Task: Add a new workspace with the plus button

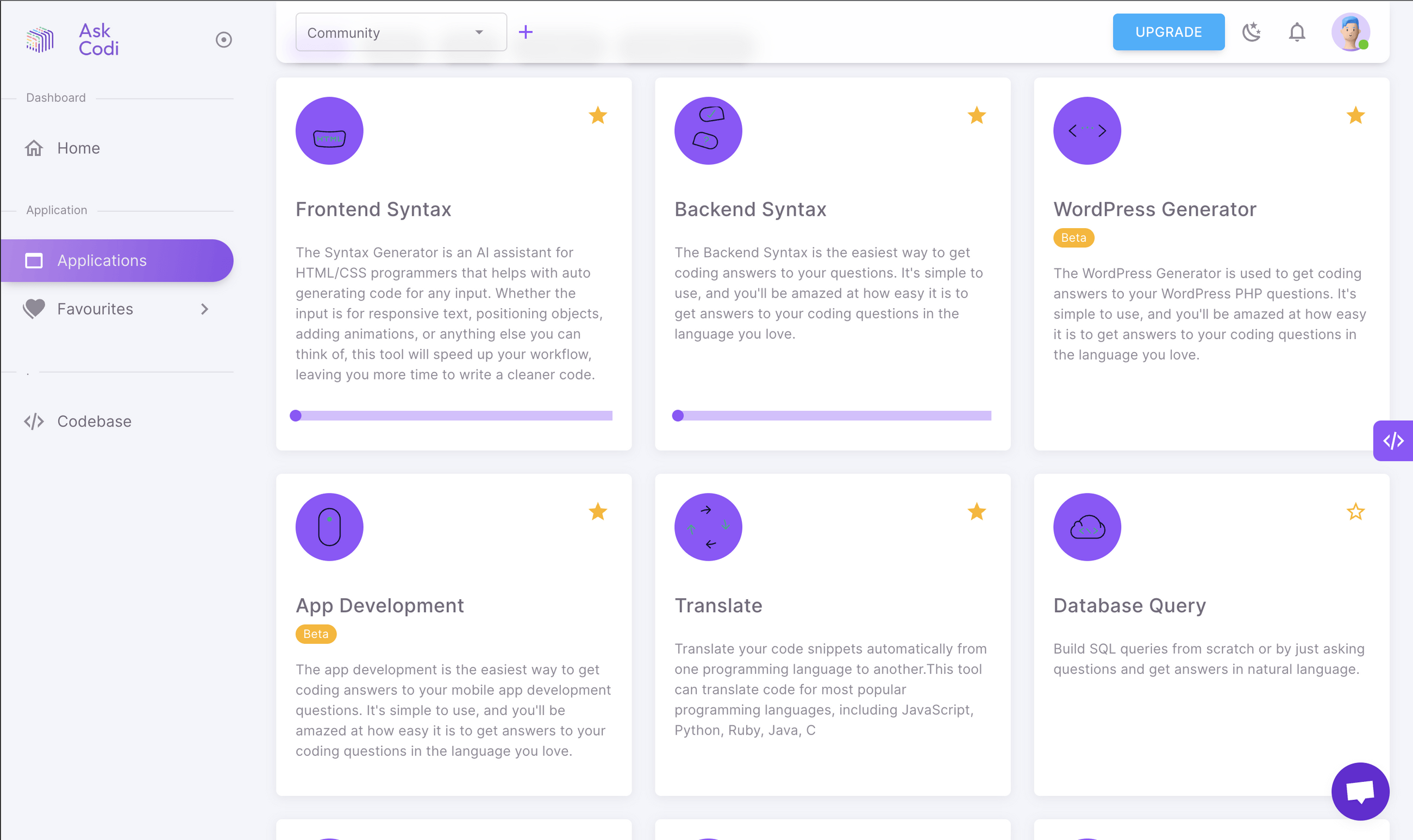Action: pyautogui.click(x=526, y=32)
